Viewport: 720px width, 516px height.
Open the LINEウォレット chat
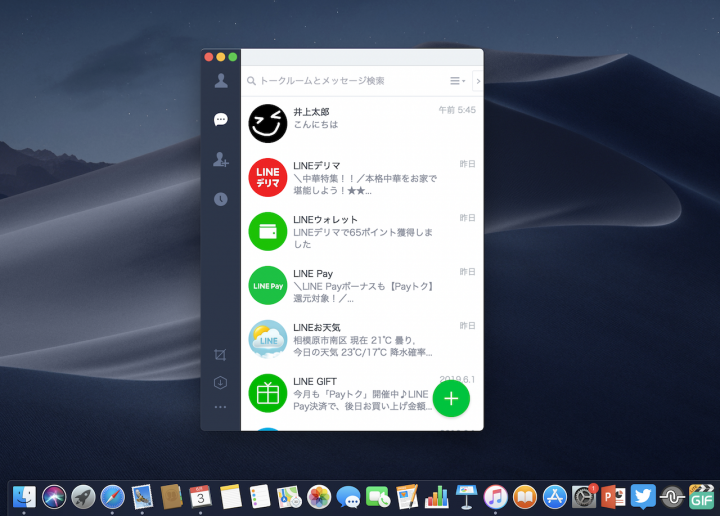(362, 231)
